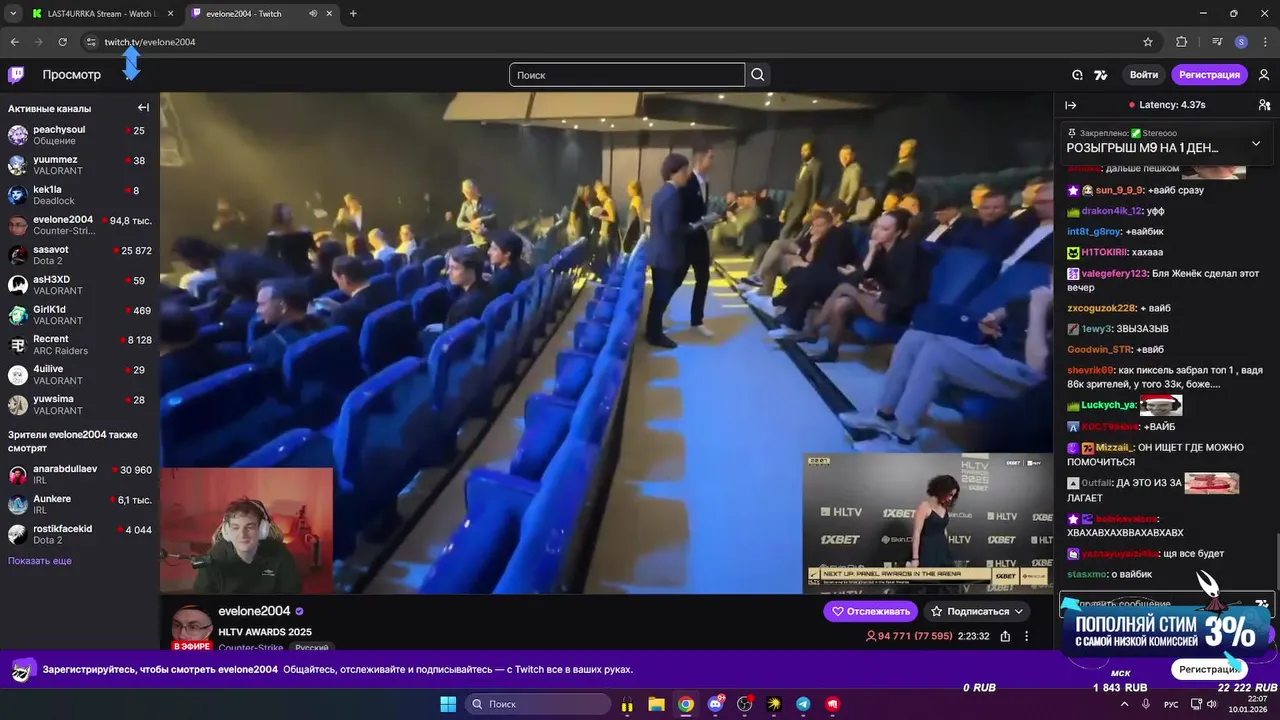This screenshot has width=1280, height=720.
Task: Click username stasxmo in chat
Action: [1087, 574]
